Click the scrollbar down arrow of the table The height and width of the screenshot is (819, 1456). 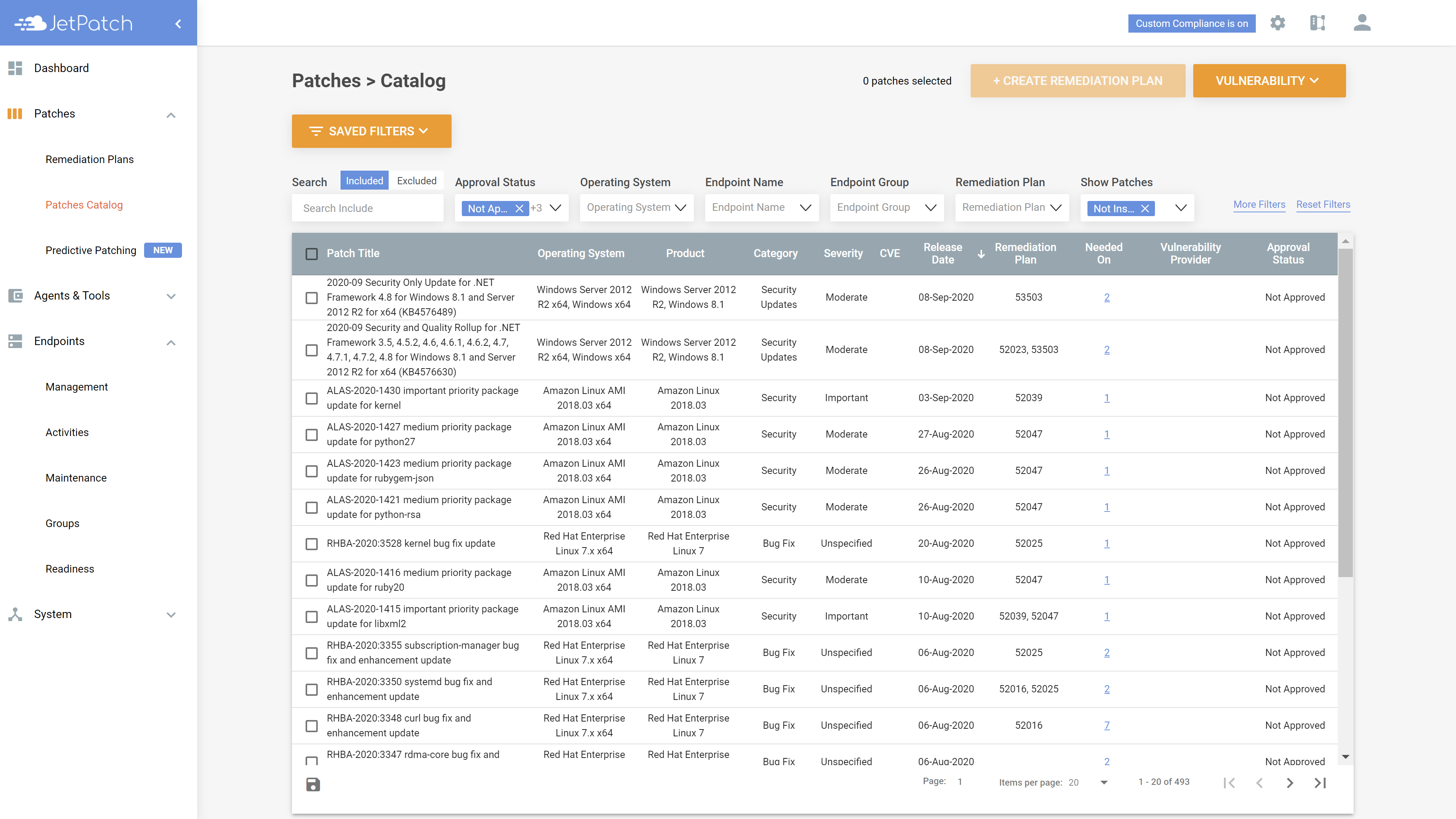tap(1345, 757)
